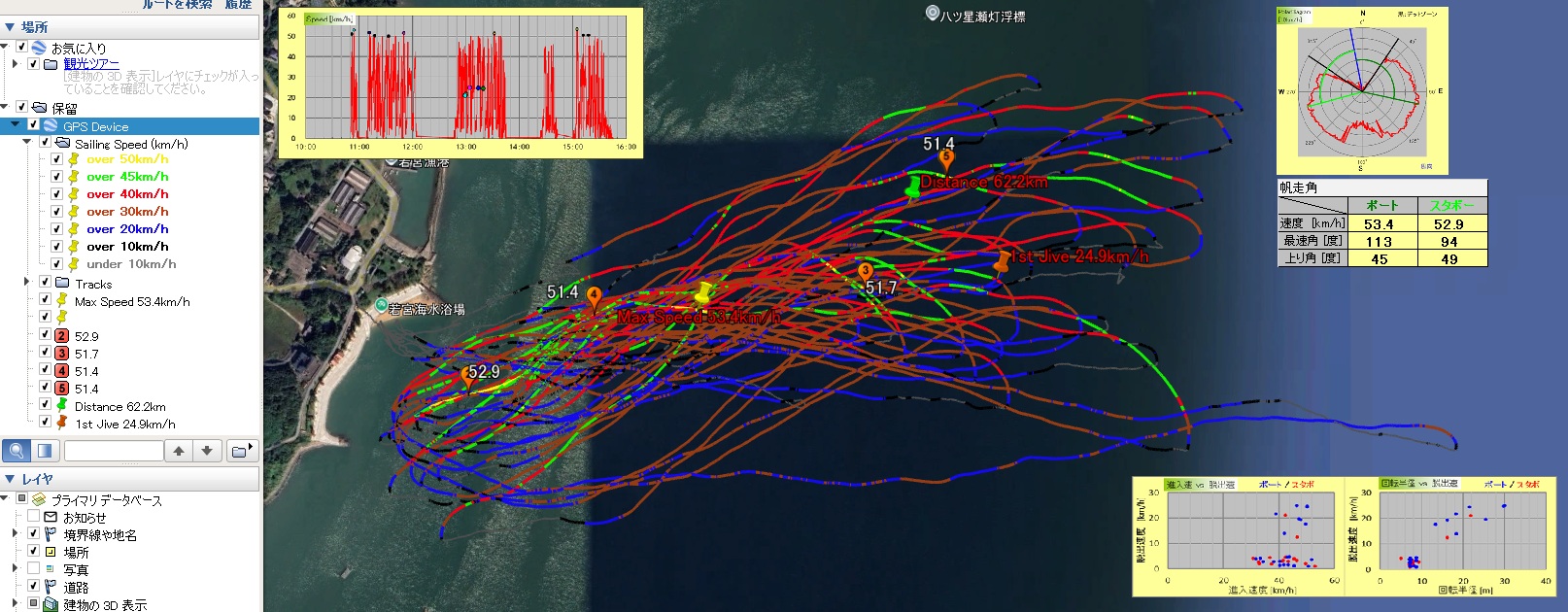Screen dimensions: 1568x612
Task: Open the 観光ツアー link
Action: pos(91,64)
